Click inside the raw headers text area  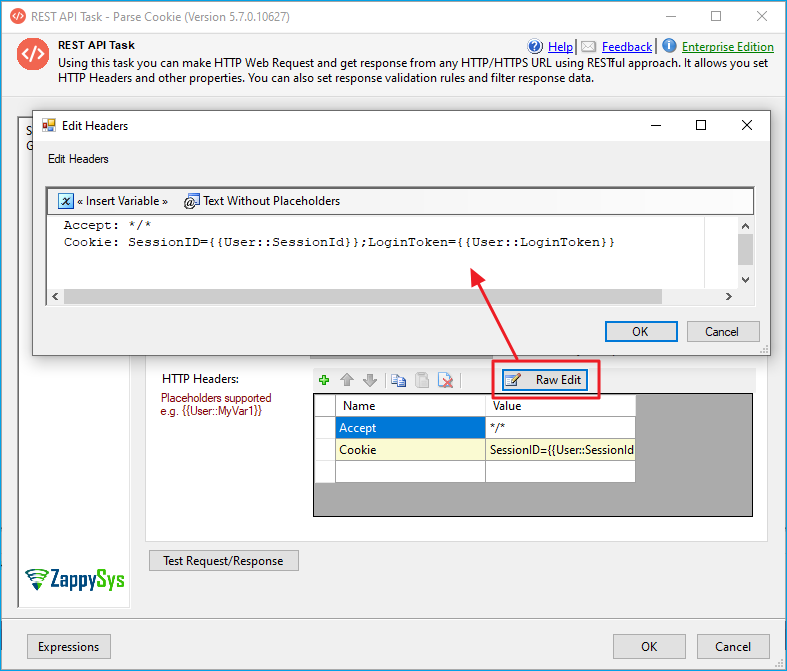click(400, 265)
